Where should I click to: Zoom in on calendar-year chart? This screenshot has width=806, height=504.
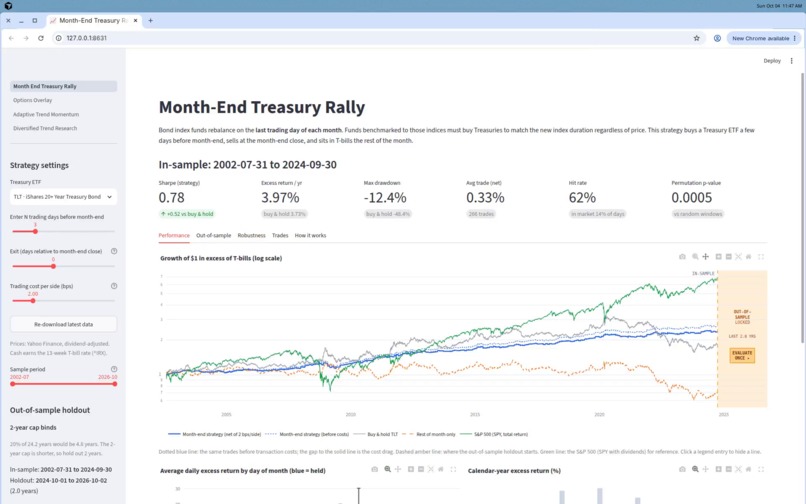point(719,469)
